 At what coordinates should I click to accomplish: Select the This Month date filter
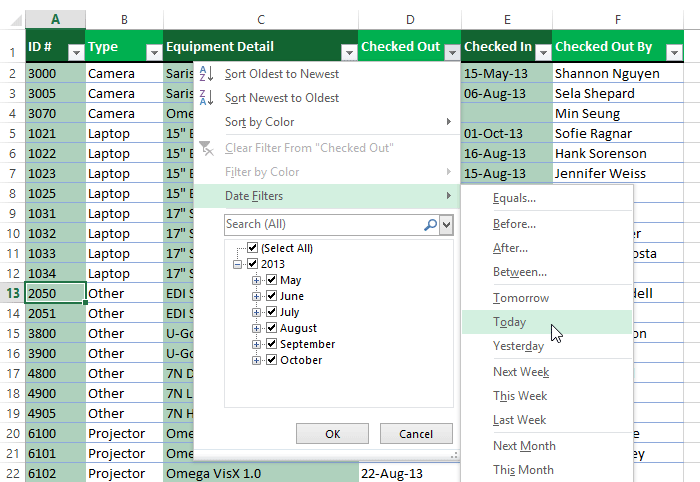[x=547, y=470]
